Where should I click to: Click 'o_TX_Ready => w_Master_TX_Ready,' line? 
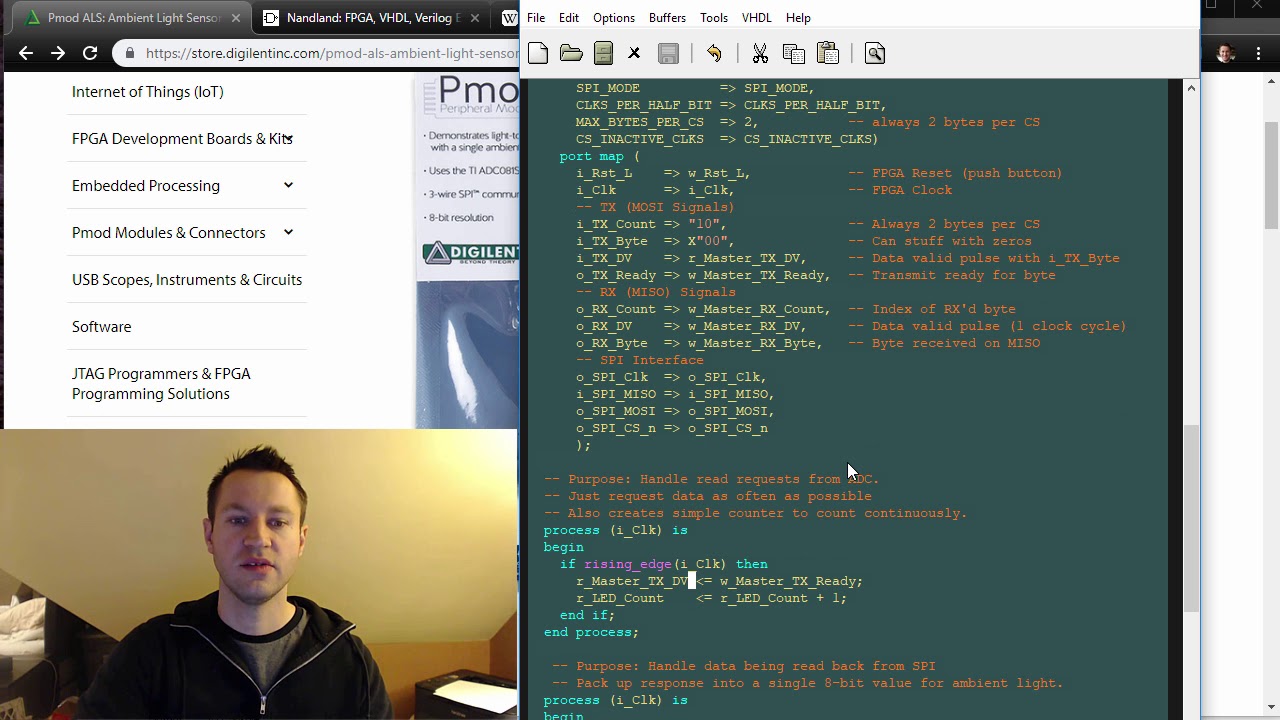(703, 275)
